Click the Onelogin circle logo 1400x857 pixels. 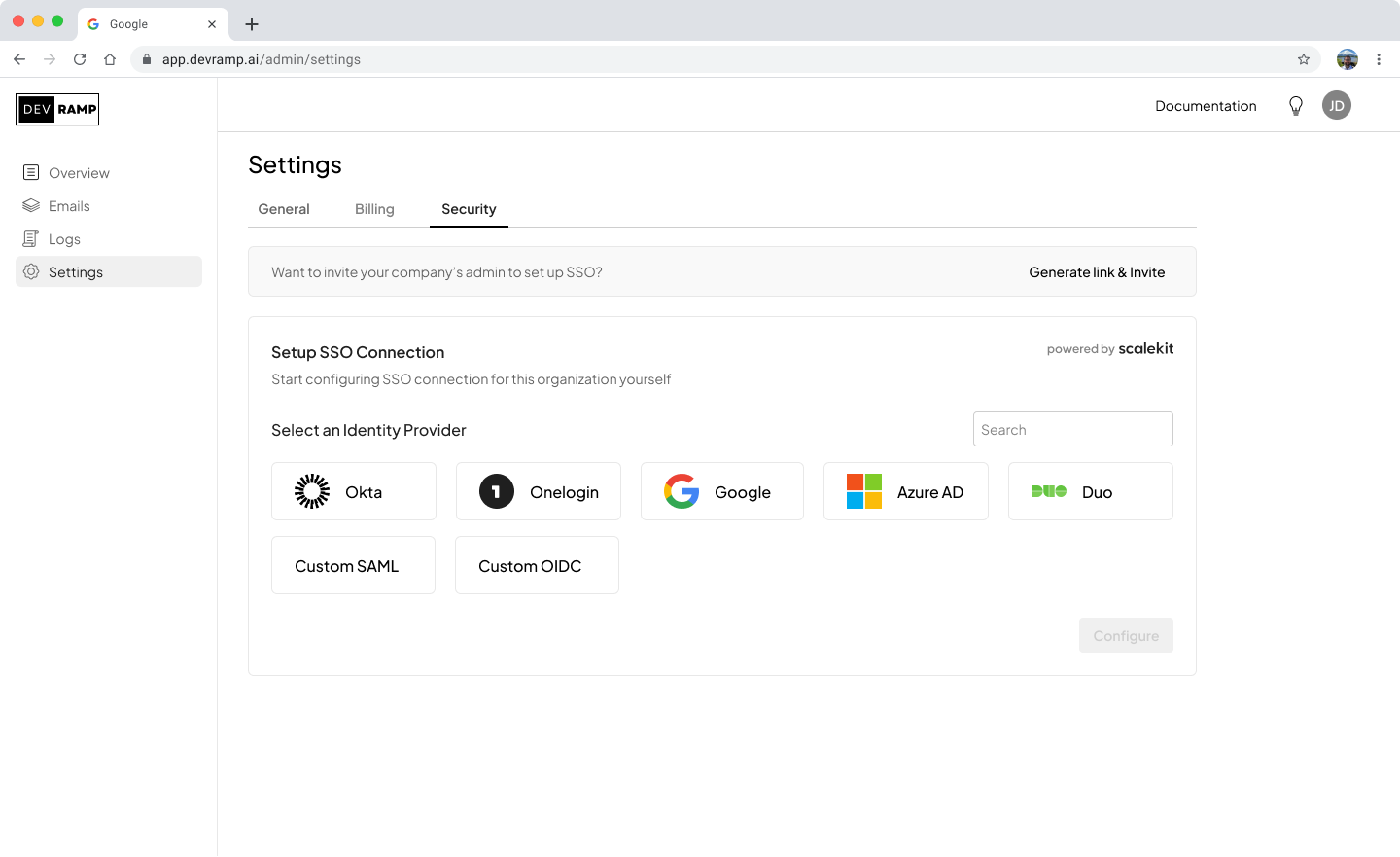[x=497, y=491]
